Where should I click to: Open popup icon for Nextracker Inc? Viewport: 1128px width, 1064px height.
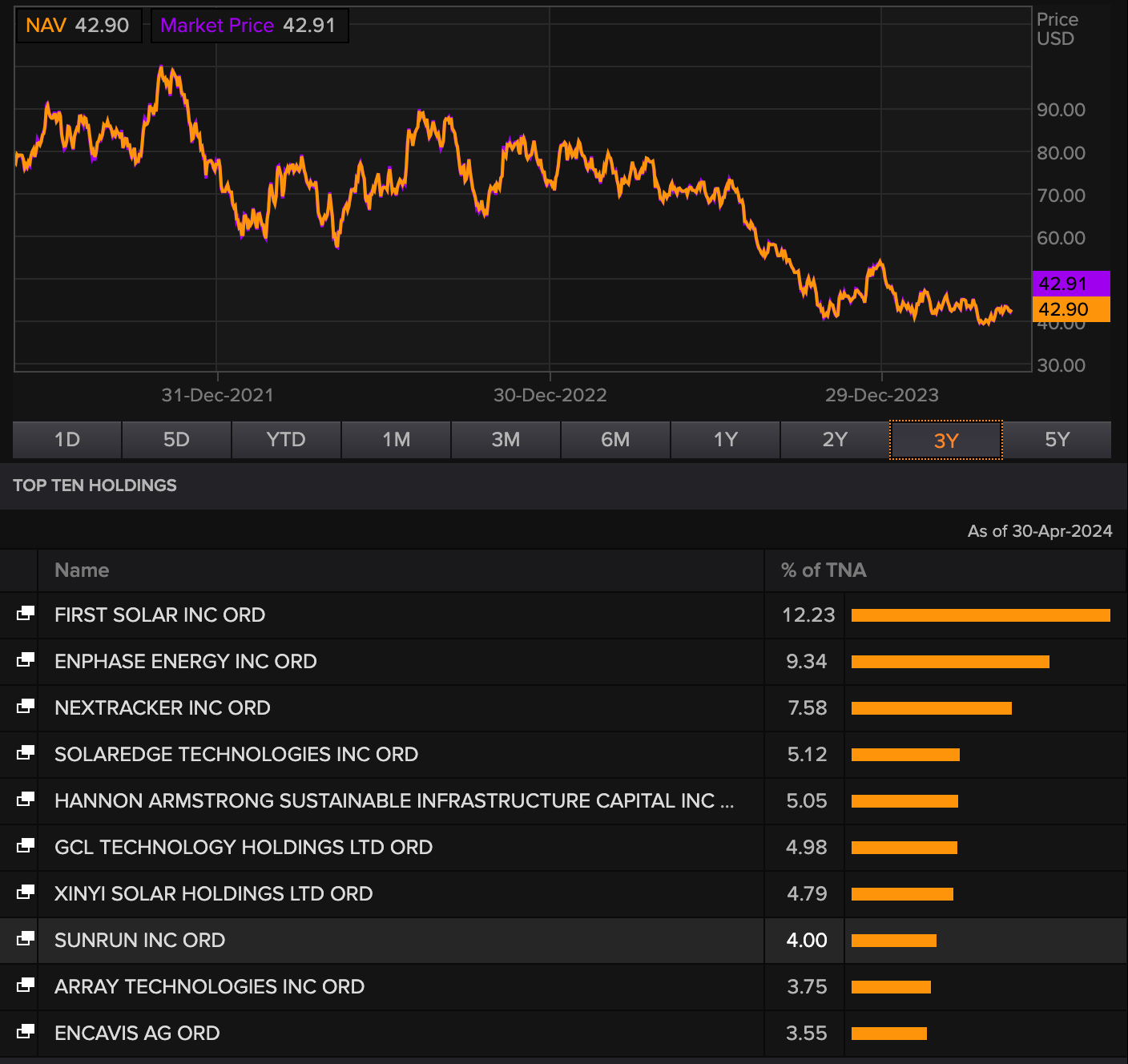26,707
